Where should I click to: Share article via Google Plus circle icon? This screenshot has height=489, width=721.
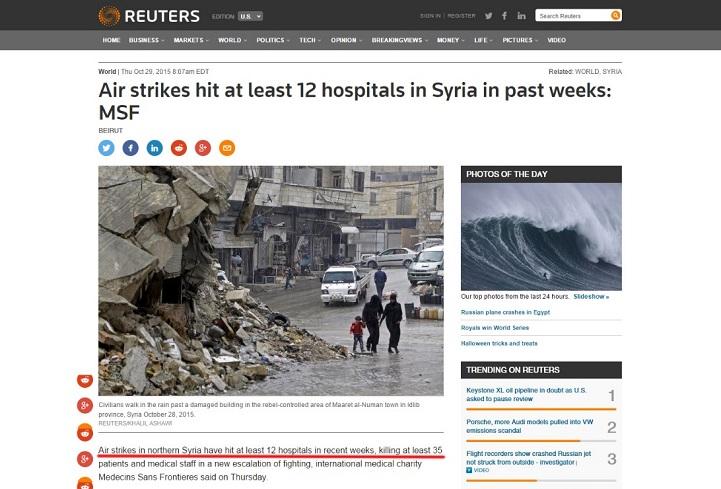click(x=203, y=148)
